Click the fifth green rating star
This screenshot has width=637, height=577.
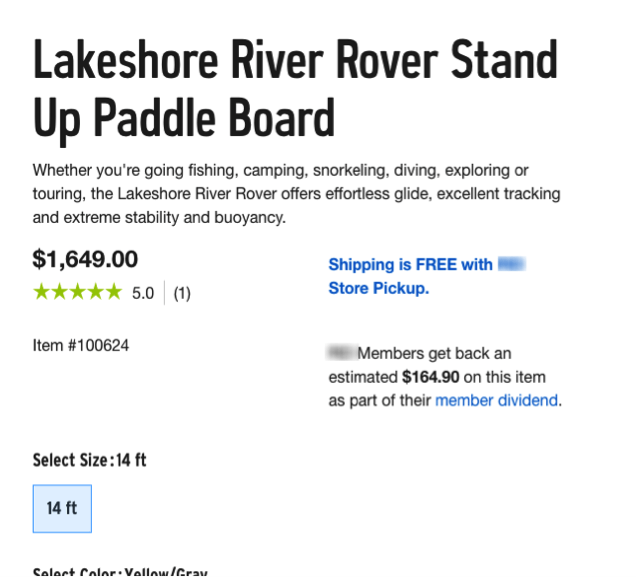point(113,292)
